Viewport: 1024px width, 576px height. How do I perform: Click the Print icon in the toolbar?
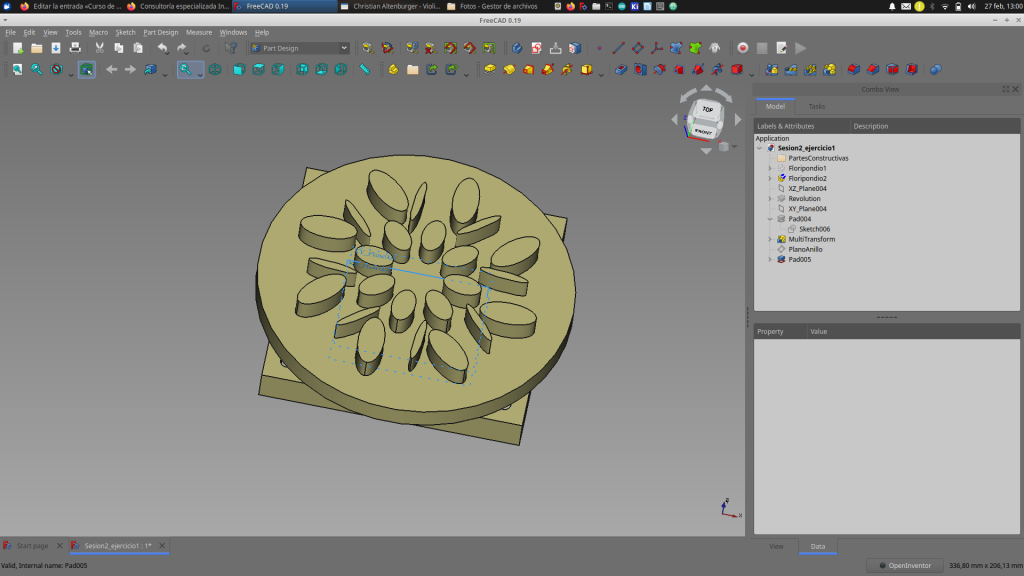point(75,48)
